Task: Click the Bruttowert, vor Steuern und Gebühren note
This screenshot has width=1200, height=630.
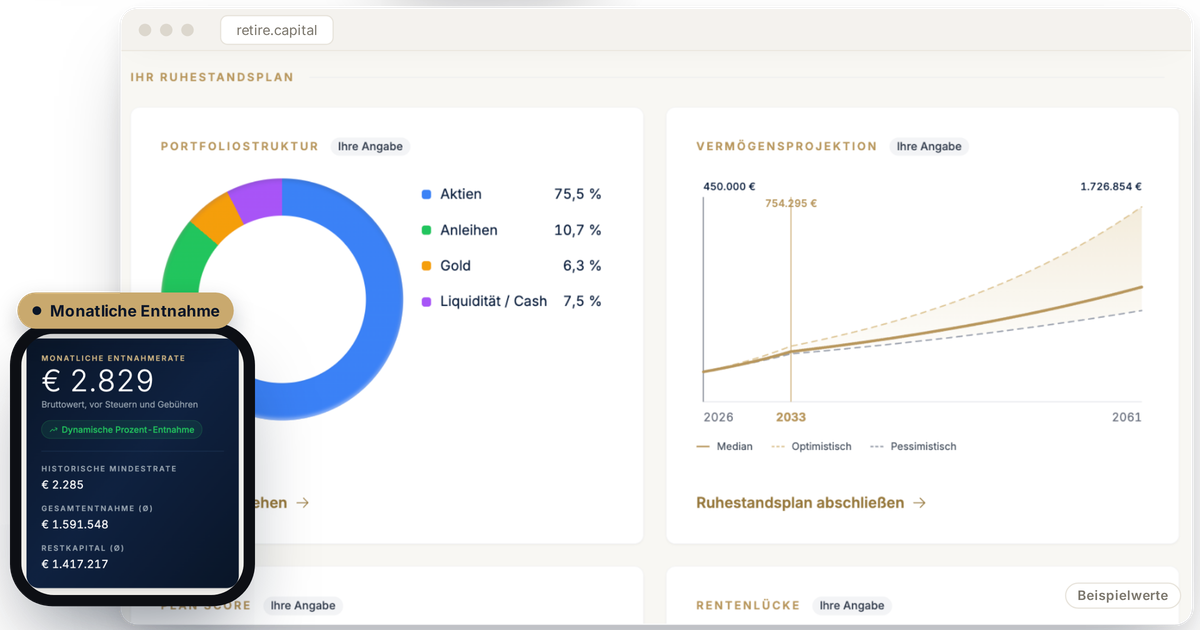Action: click(x=119, y=405)
